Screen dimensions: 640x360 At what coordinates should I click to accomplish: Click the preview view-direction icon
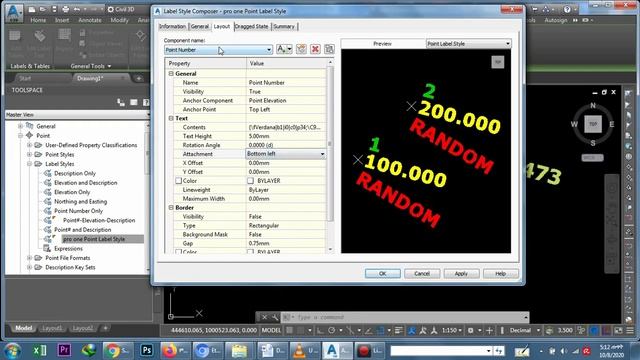(x=498, y=62)
